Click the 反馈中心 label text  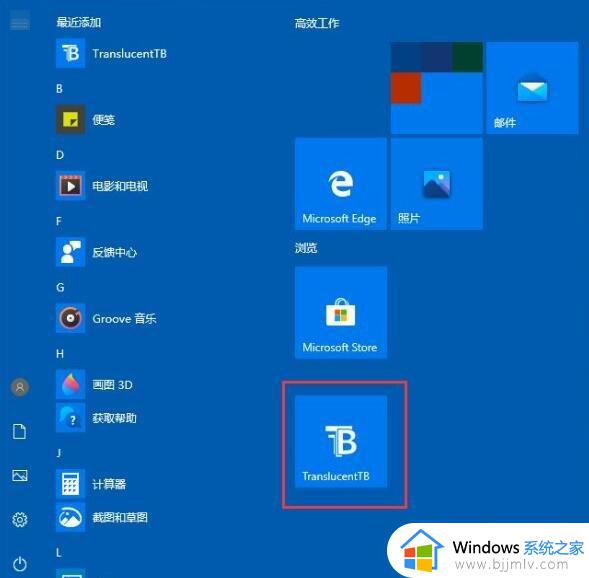tap(115, 252)
